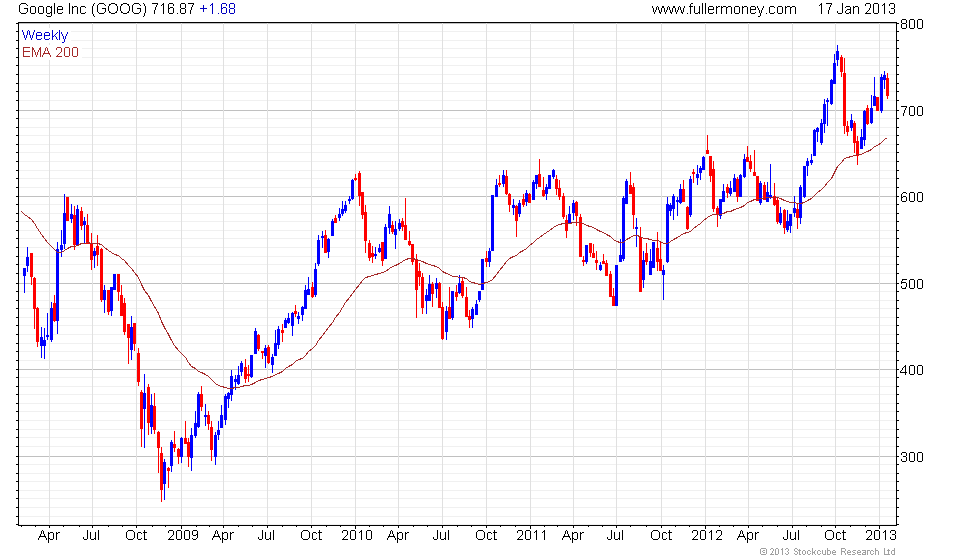The image size is (980, 560).
Task: Click the last price value 716.87
Action: (173, 9)
